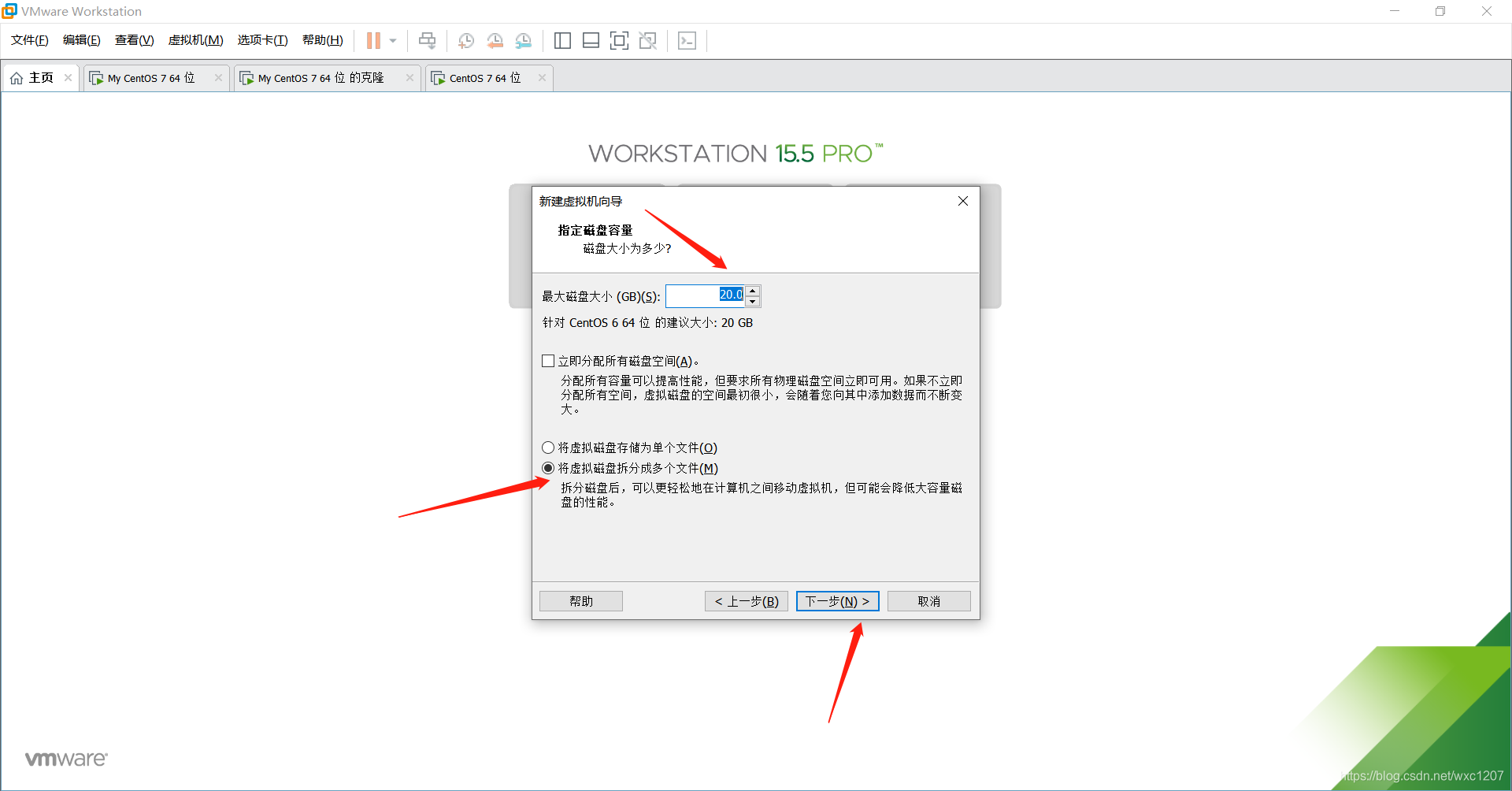1512x791 pixels.
Task: Click the revert to snapshot icon
Action: coord(495,40)
